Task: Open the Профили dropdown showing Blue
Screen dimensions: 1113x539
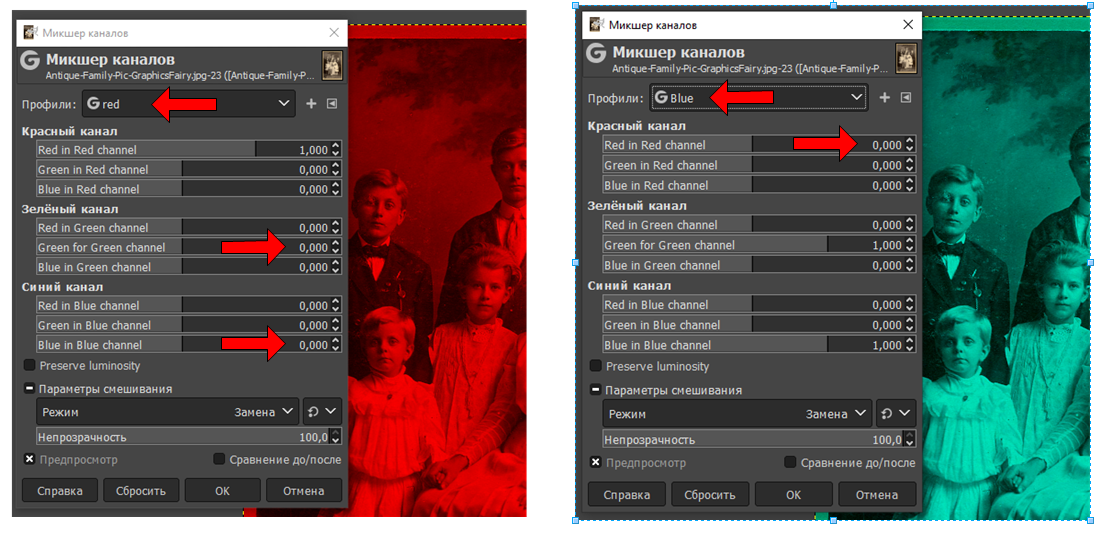Action: [x=759, y=97]
